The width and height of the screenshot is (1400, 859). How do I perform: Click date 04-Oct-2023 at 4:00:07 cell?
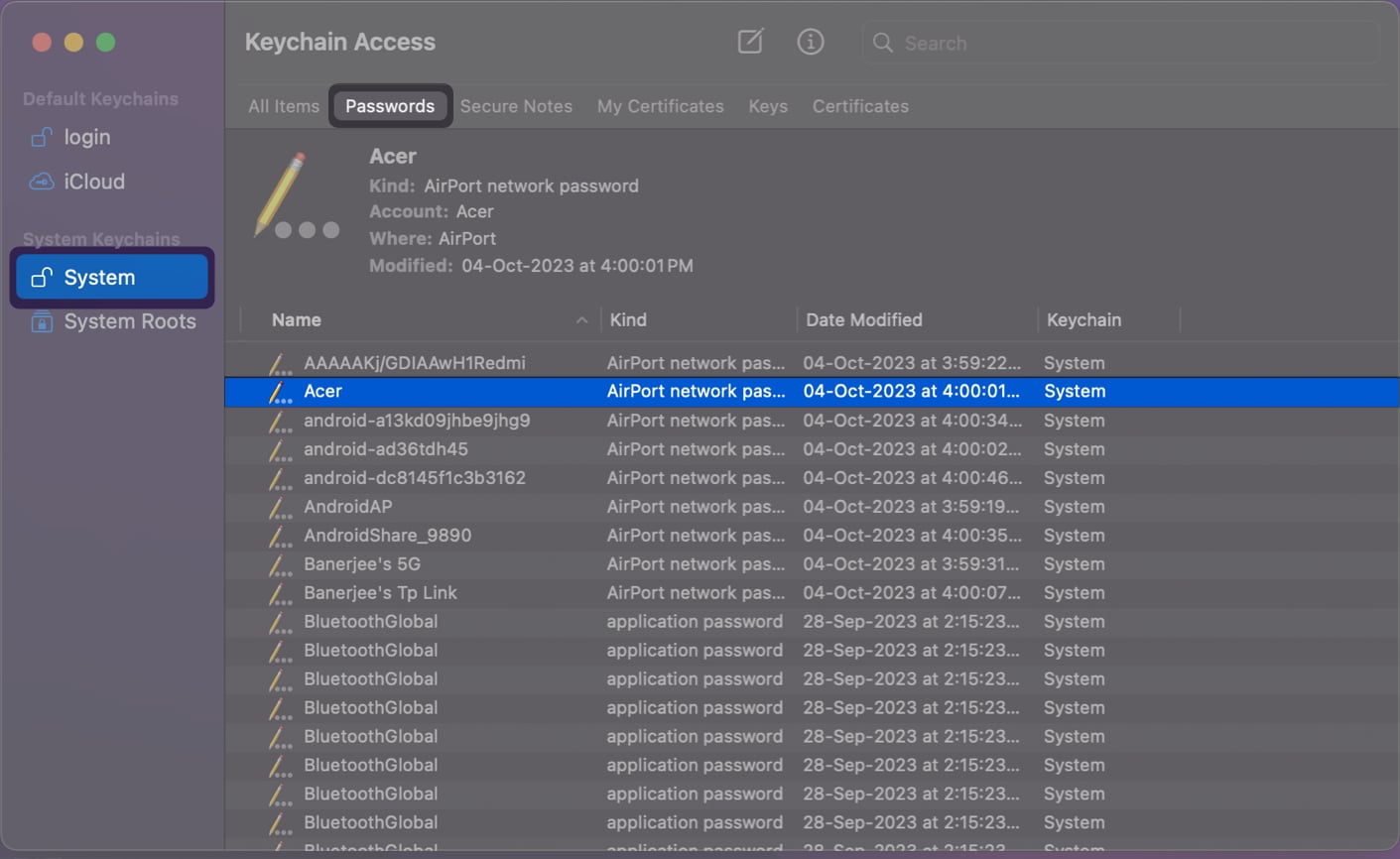tap(912, 593)
